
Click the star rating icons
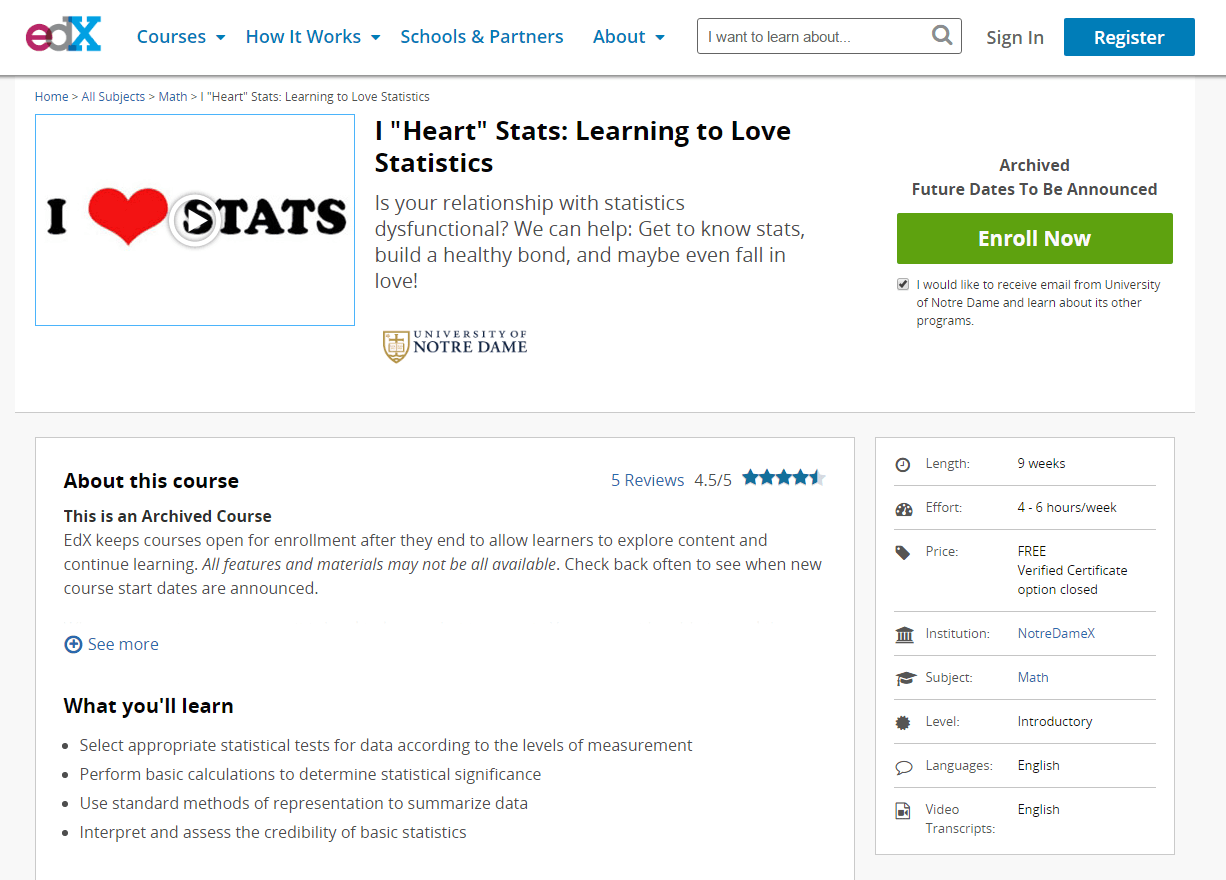pos(784,478)
